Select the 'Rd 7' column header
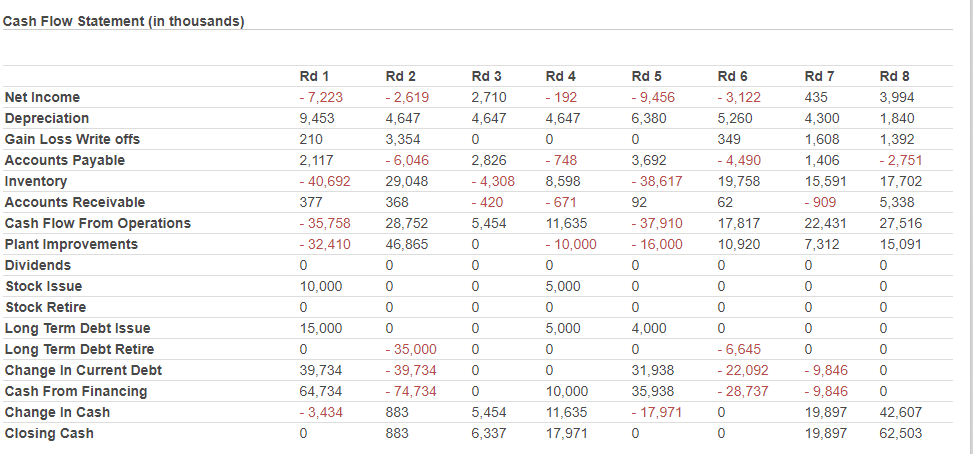The height and width of the screenshot is (454, 973). [820, 76]
